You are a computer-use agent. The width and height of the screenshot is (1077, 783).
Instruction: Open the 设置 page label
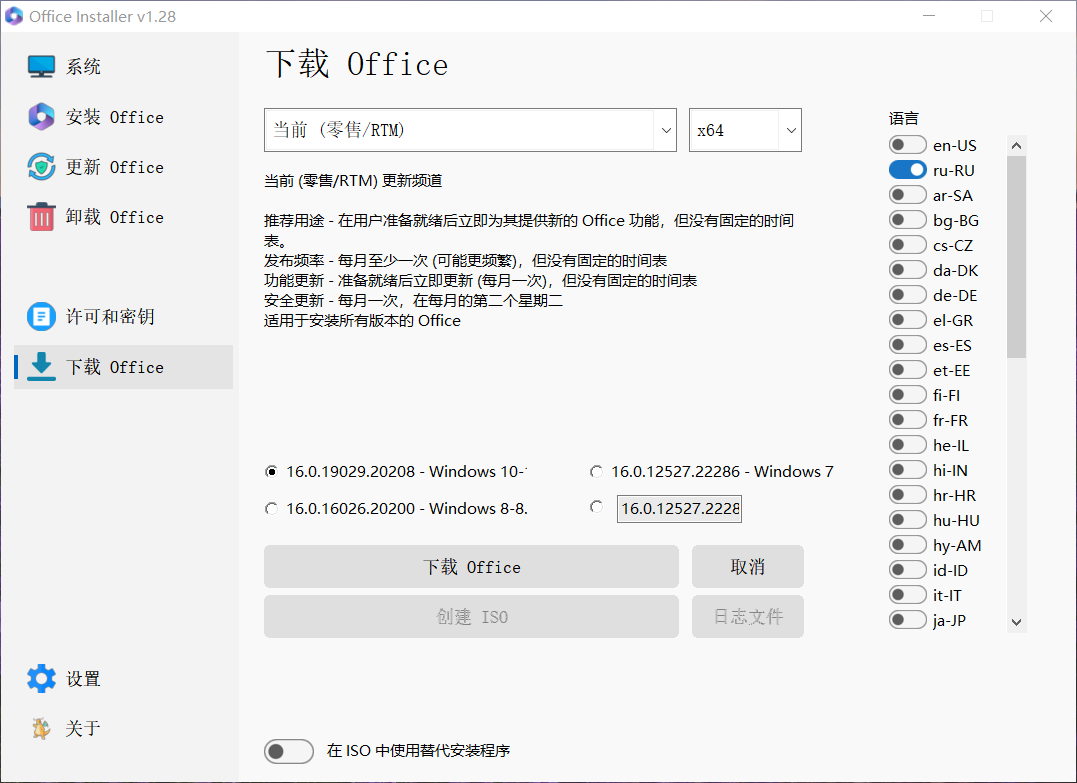[x=83, y=679]
